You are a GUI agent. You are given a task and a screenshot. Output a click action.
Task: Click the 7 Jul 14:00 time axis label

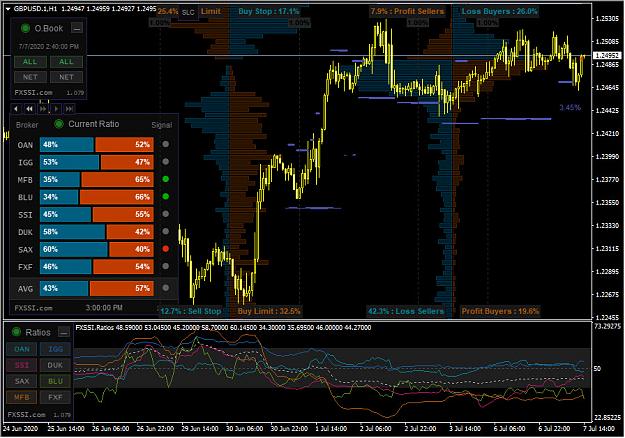[x=600, y=429]
